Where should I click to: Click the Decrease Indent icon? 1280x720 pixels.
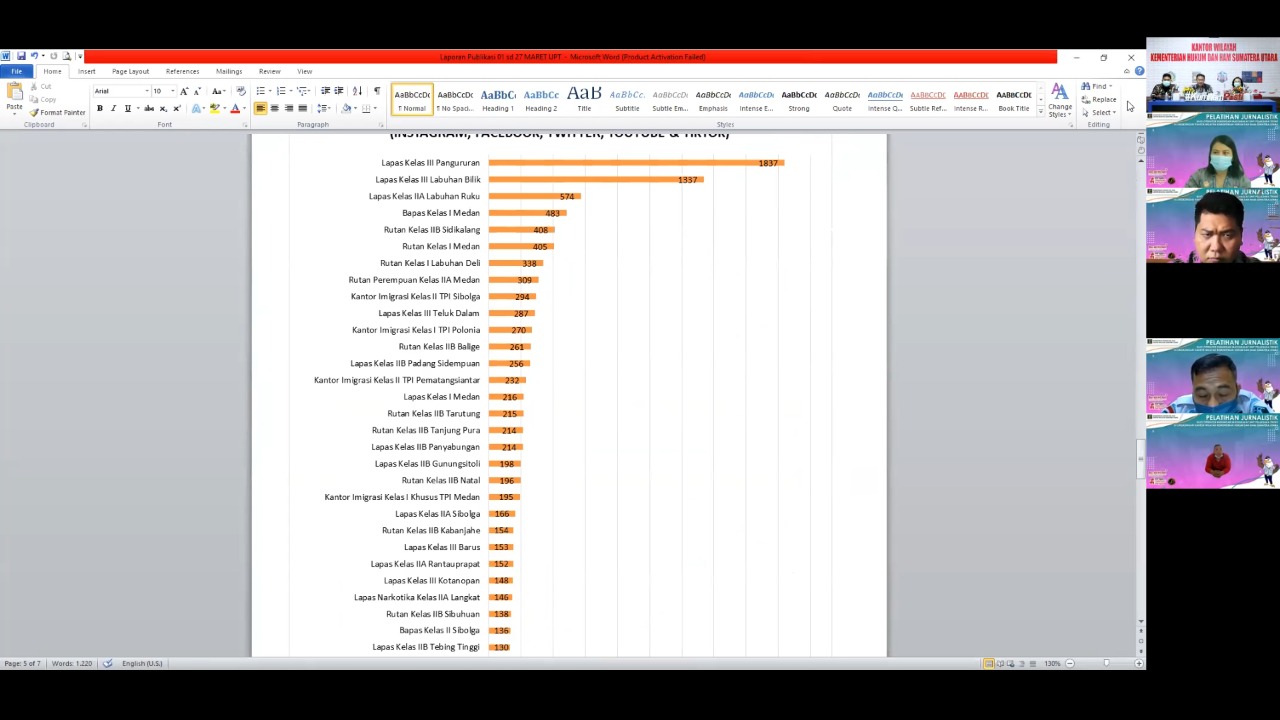point(325,91)
